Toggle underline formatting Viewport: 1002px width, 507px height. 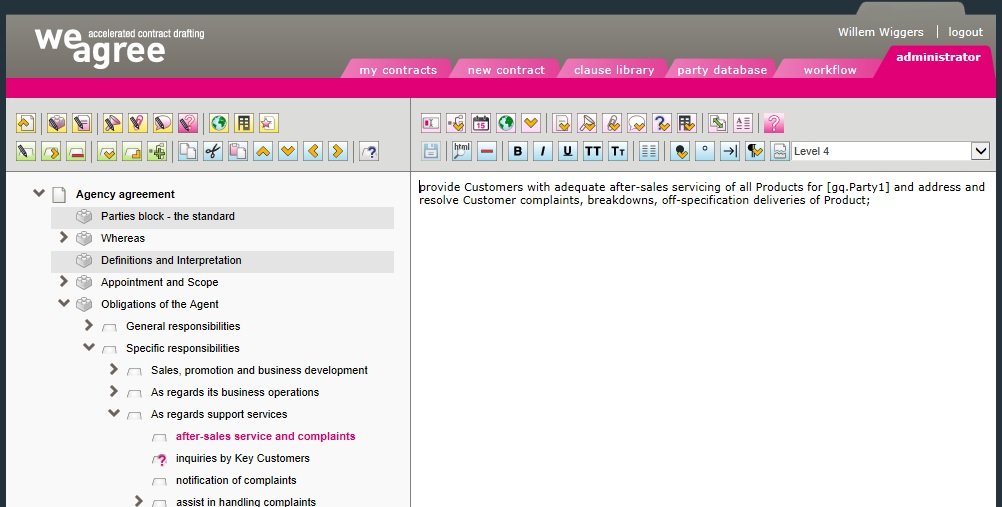567,152
